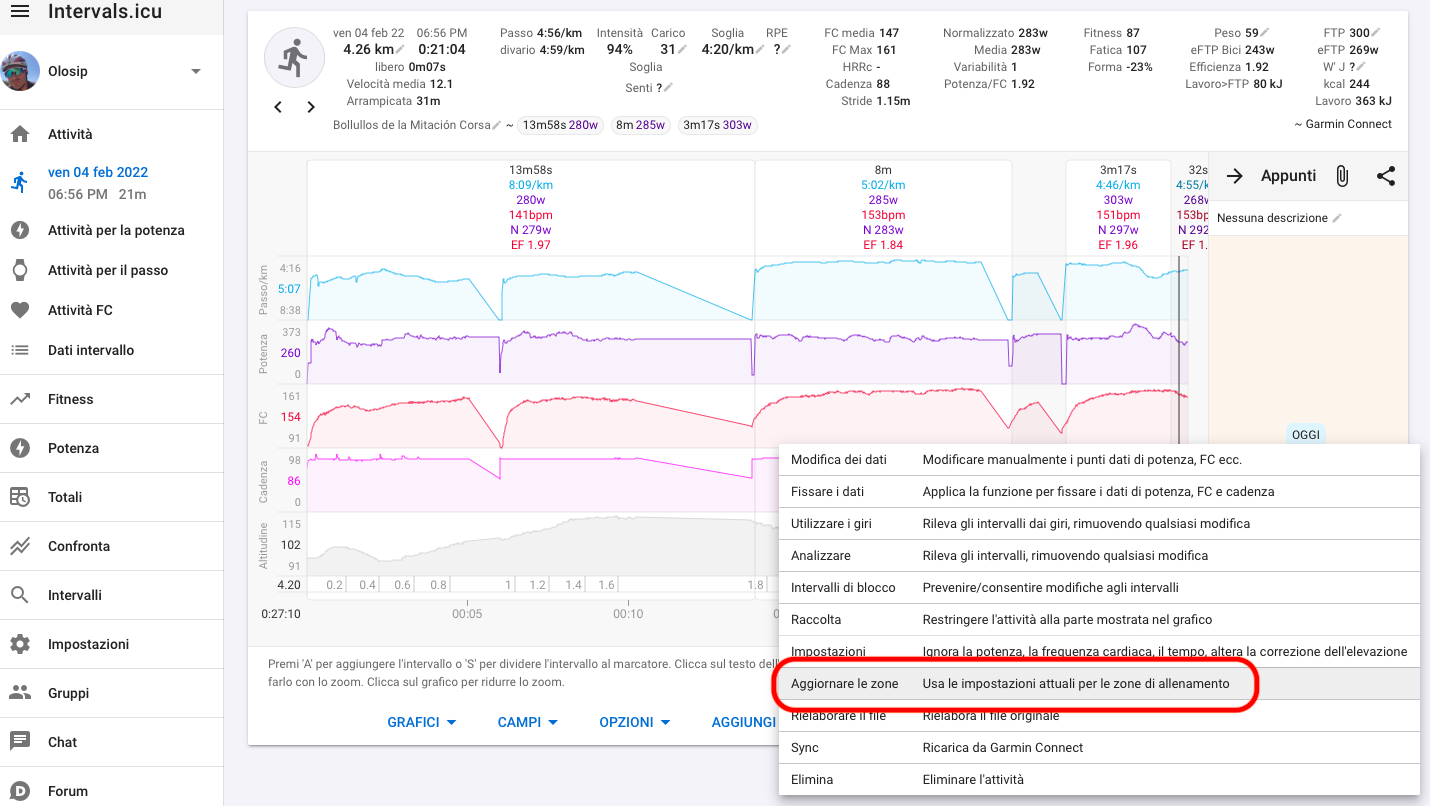
Task: Open the OPZIONI dropdown
Action: pos(635,722)
